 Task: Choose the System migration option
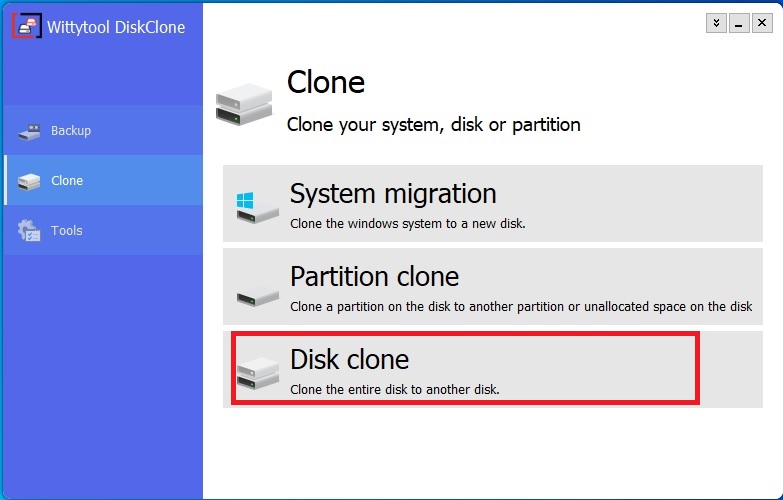[493, 203]
